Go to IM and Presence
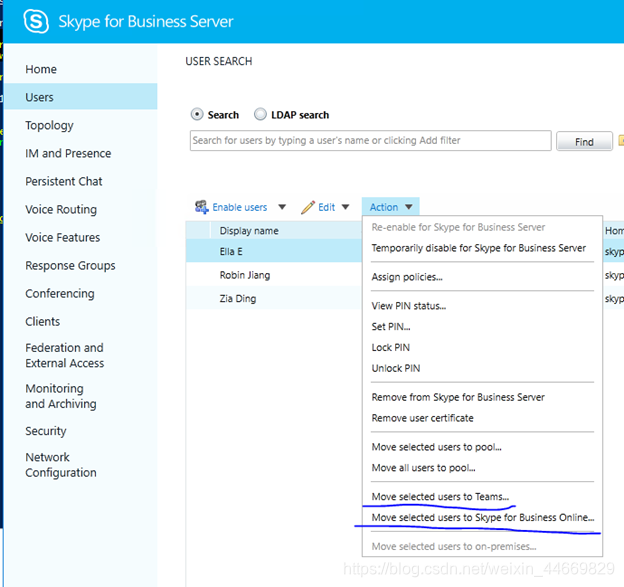This screenshot has height=587, width=624. (x=68, y=153)
